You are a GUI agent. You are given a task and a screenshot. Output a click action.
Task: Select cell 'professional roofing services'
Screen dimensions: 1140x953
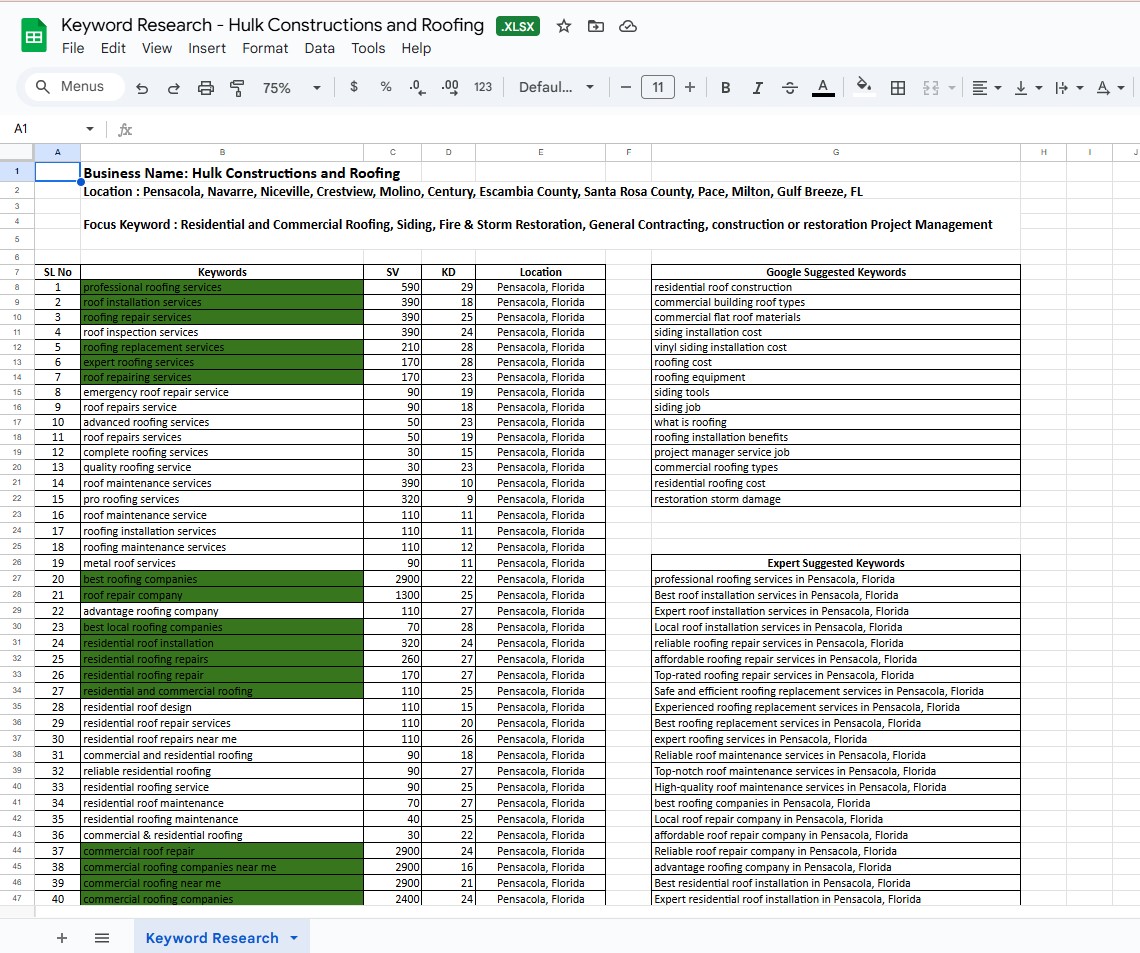click(x=222, y=287)
